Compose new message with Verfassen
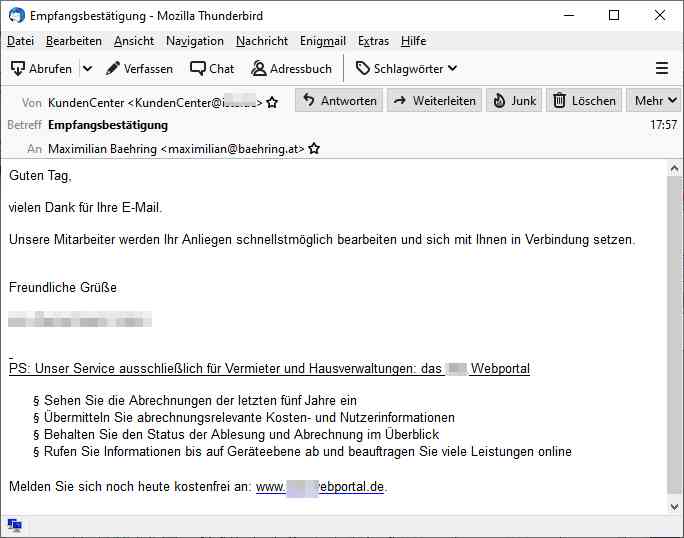684x538 pixels. [x=139, y=68]
